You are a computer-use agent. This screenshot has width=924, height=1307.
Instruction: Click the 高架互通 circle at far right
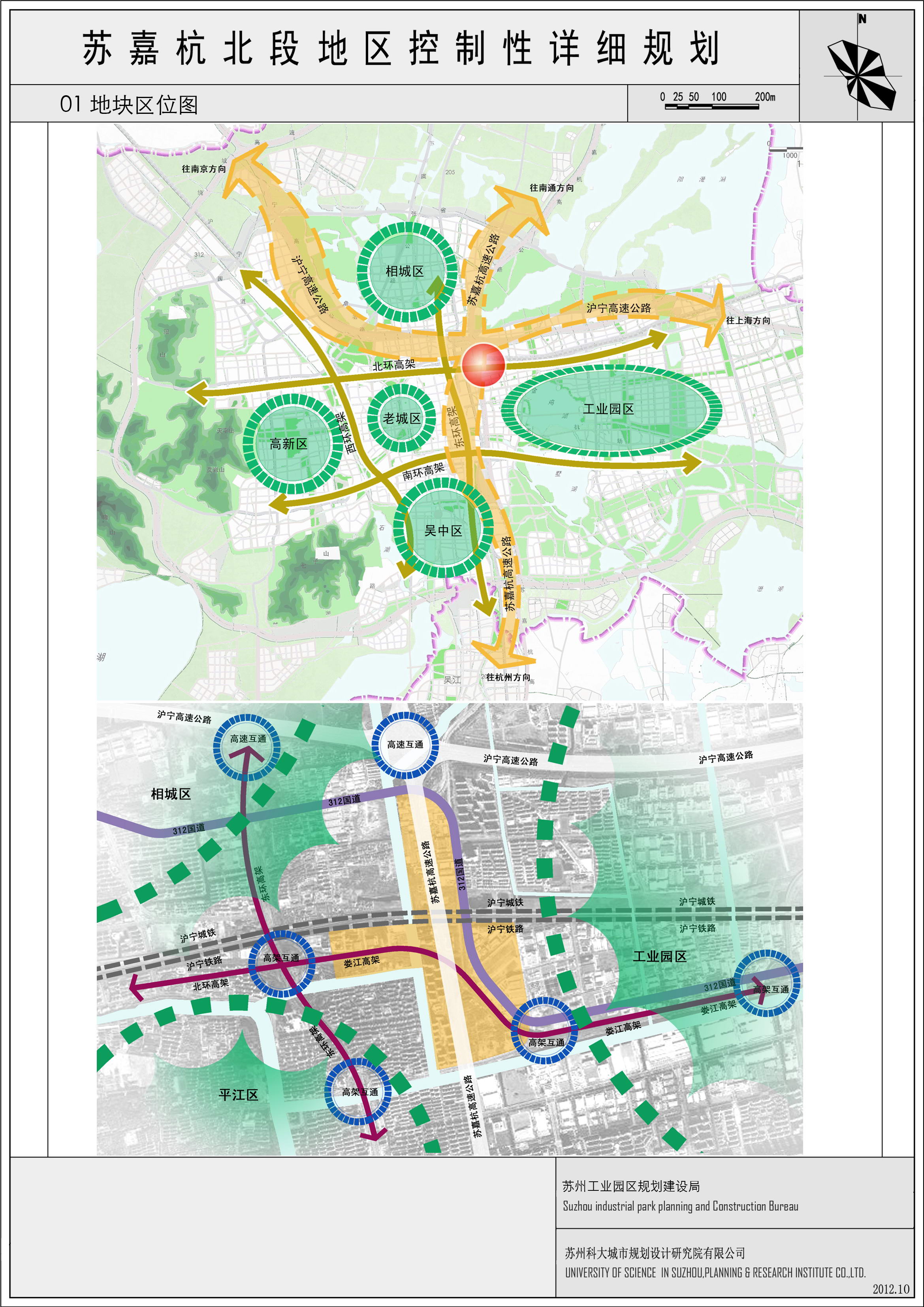click(768, 984)
